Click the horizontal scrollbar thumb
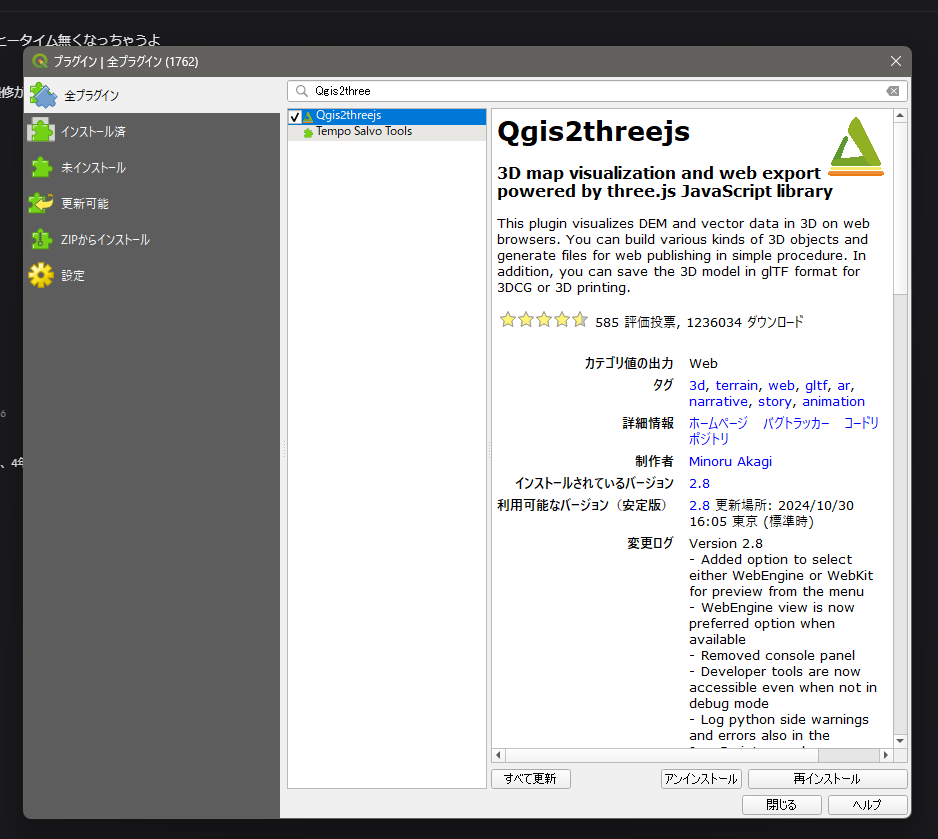This screenshot has width=938, height=839. coord(662,755)
